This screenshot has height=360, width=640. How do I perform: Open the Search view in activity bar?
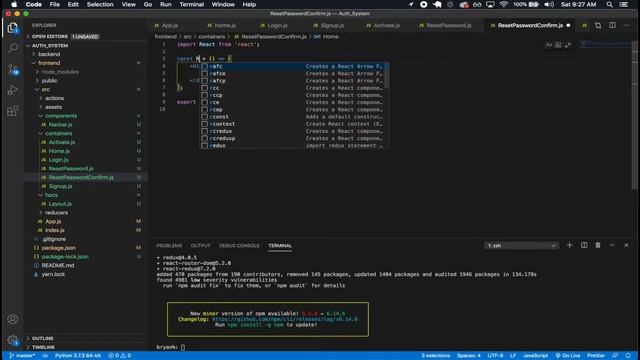tap(13, 48)
